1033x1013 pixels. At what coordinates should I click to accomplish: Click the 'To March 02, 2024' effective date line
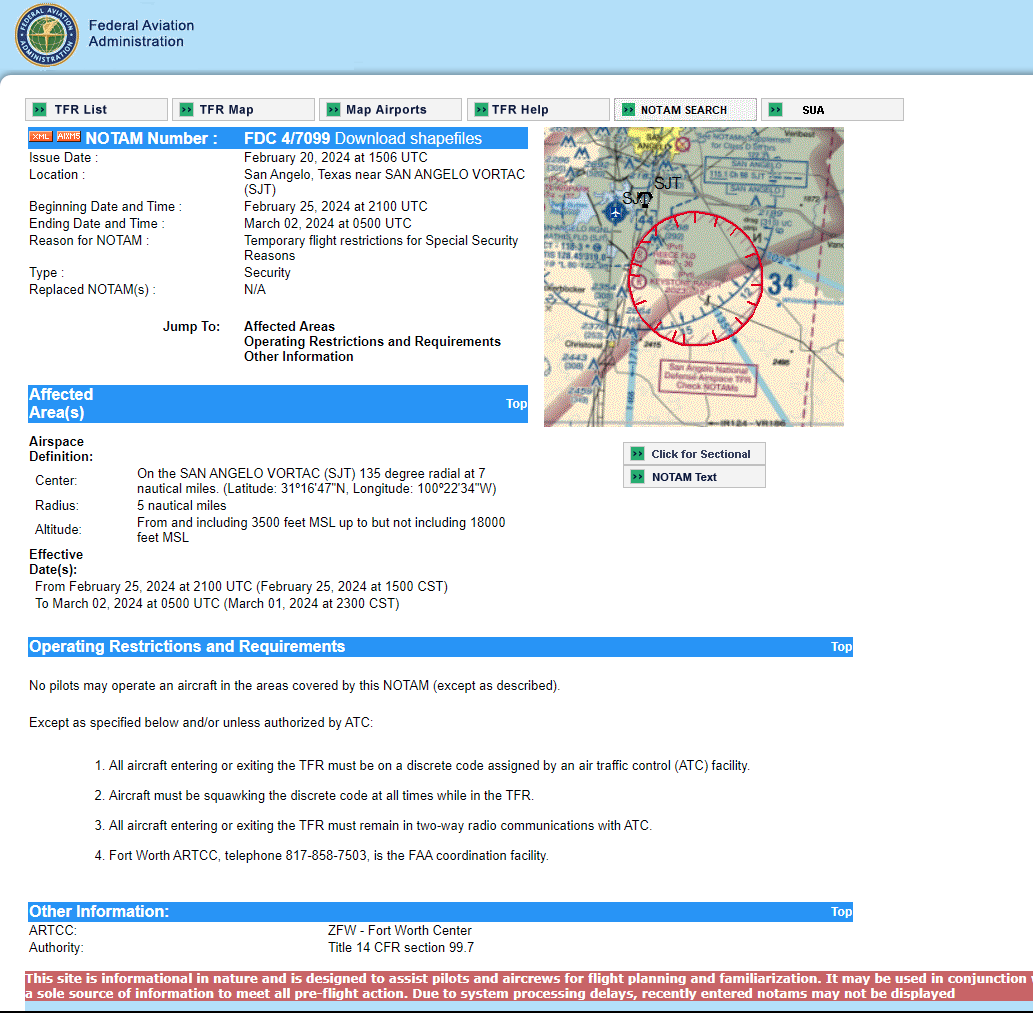tap(217, 604)
